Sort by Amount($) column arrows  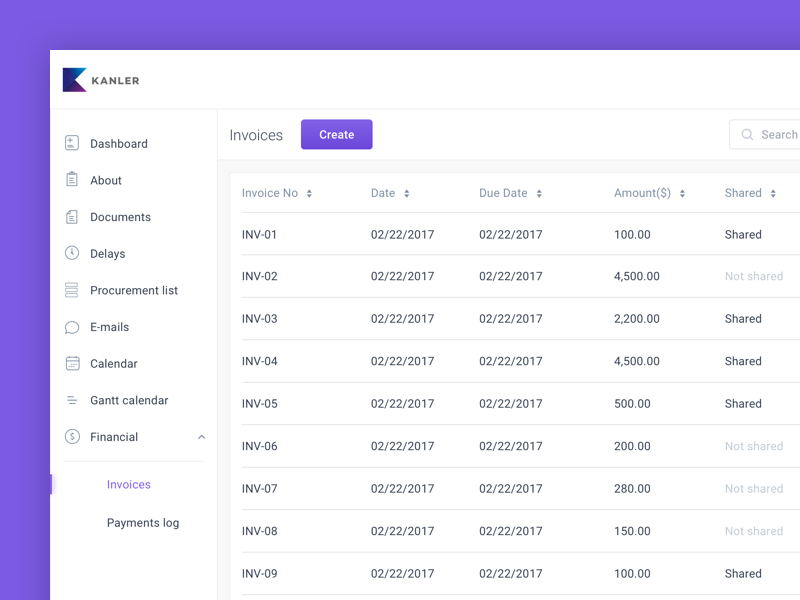click(682, 193)
